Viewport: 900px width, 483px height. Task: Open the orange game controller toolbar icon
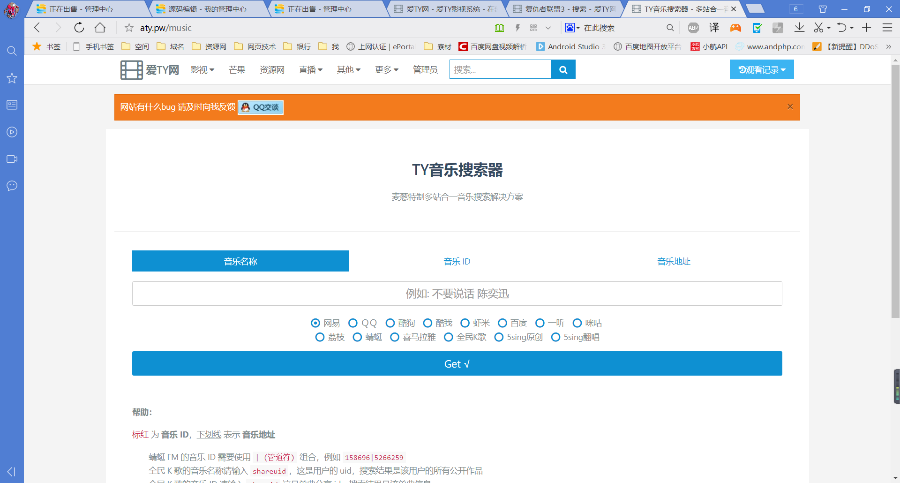pos(735,28)
